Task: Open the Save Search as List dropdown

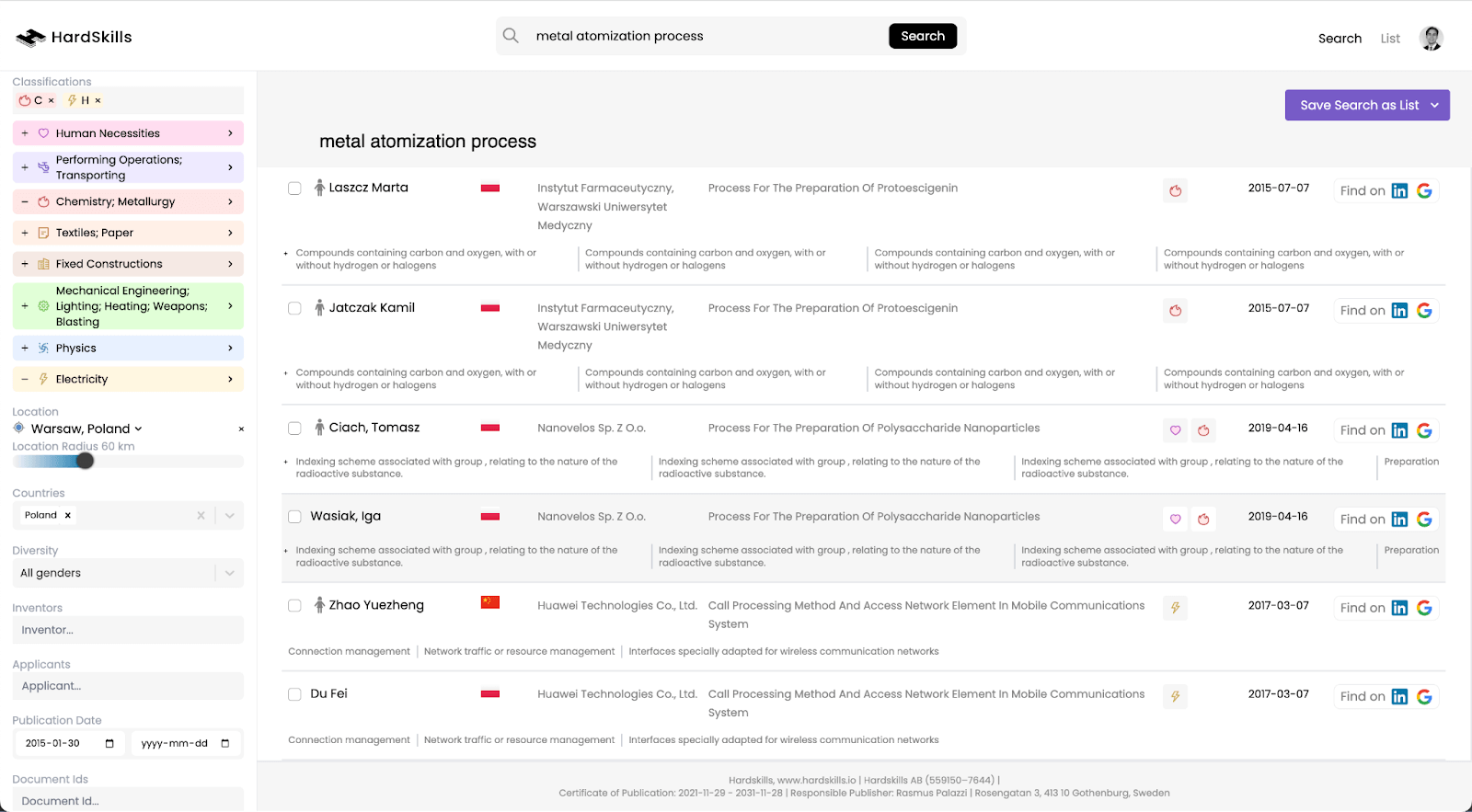Action: coord(1434,106)
